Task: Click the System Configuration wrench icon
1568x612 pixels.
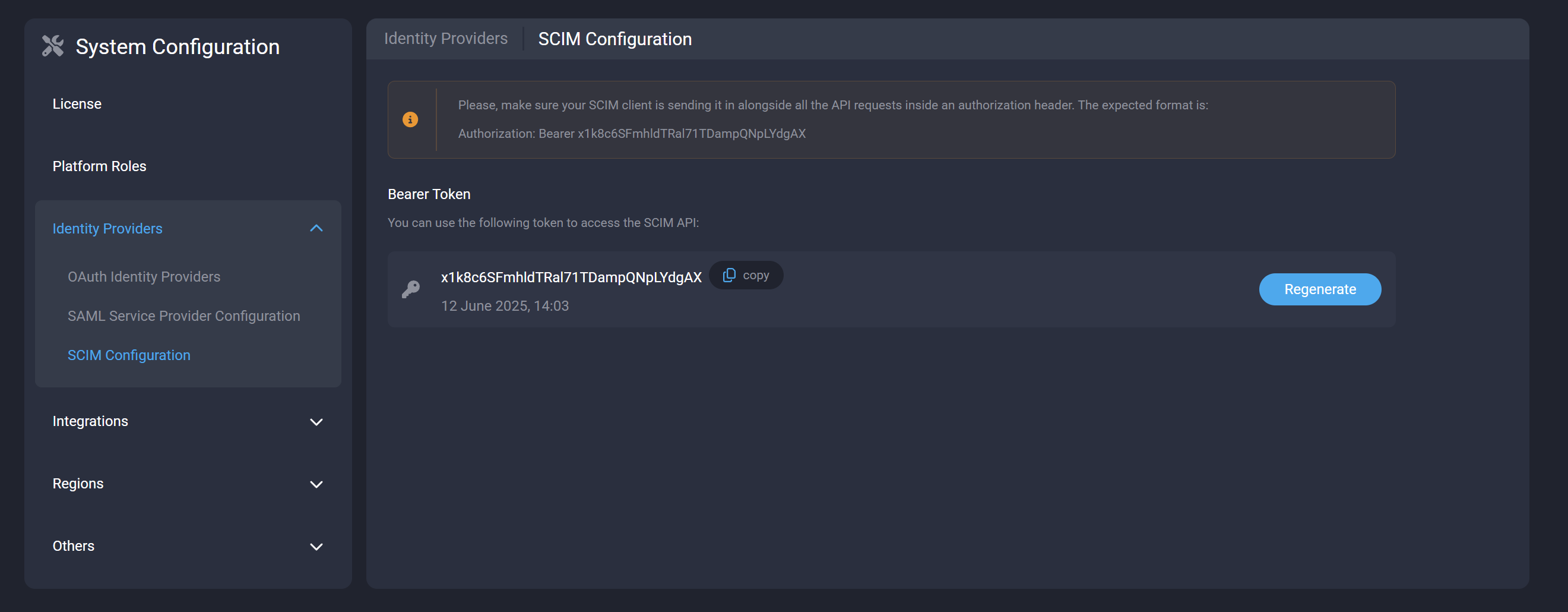Action: point(53,46)
